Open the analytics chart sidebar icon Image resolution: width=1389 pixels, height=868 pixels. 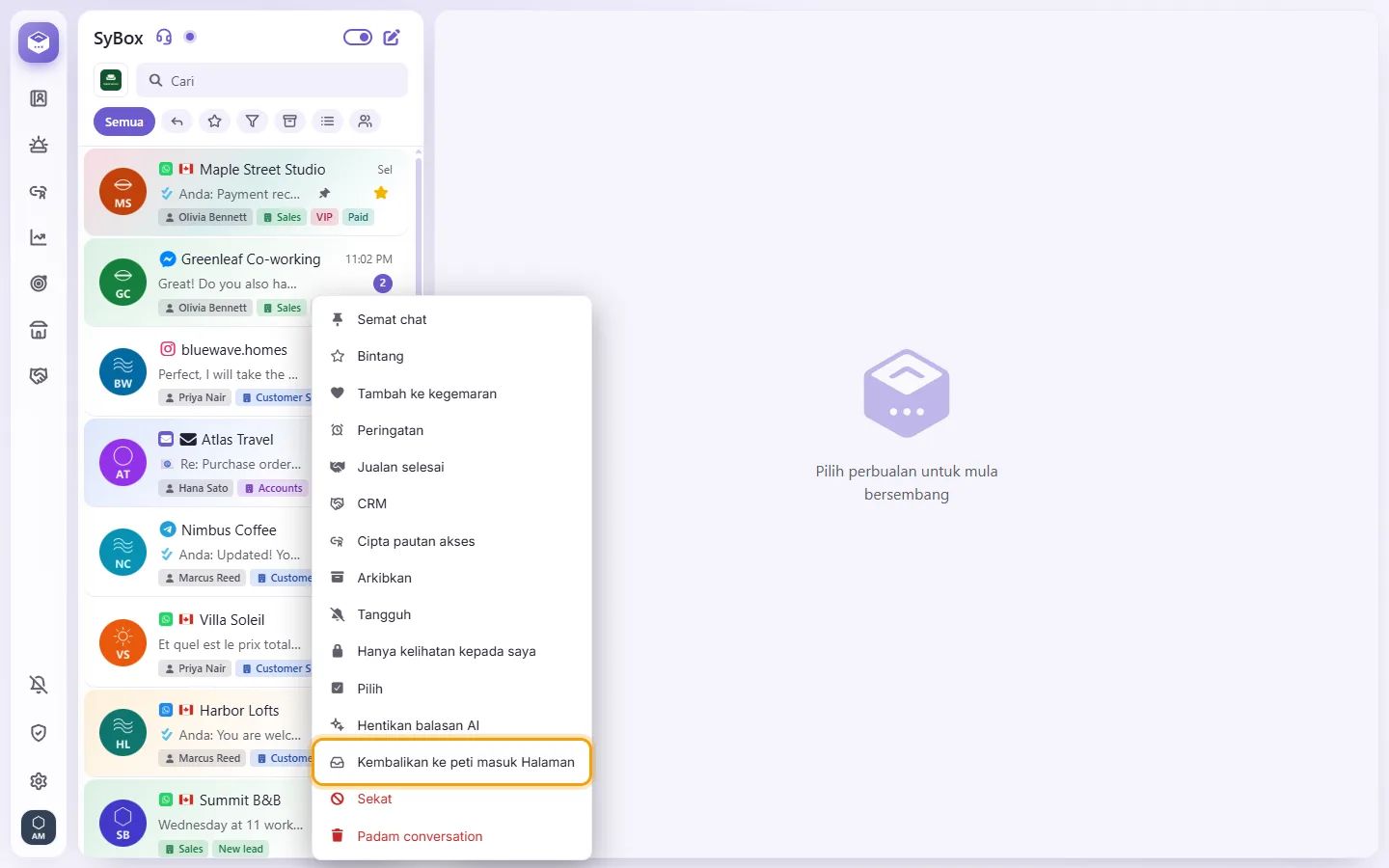[39, 237]
